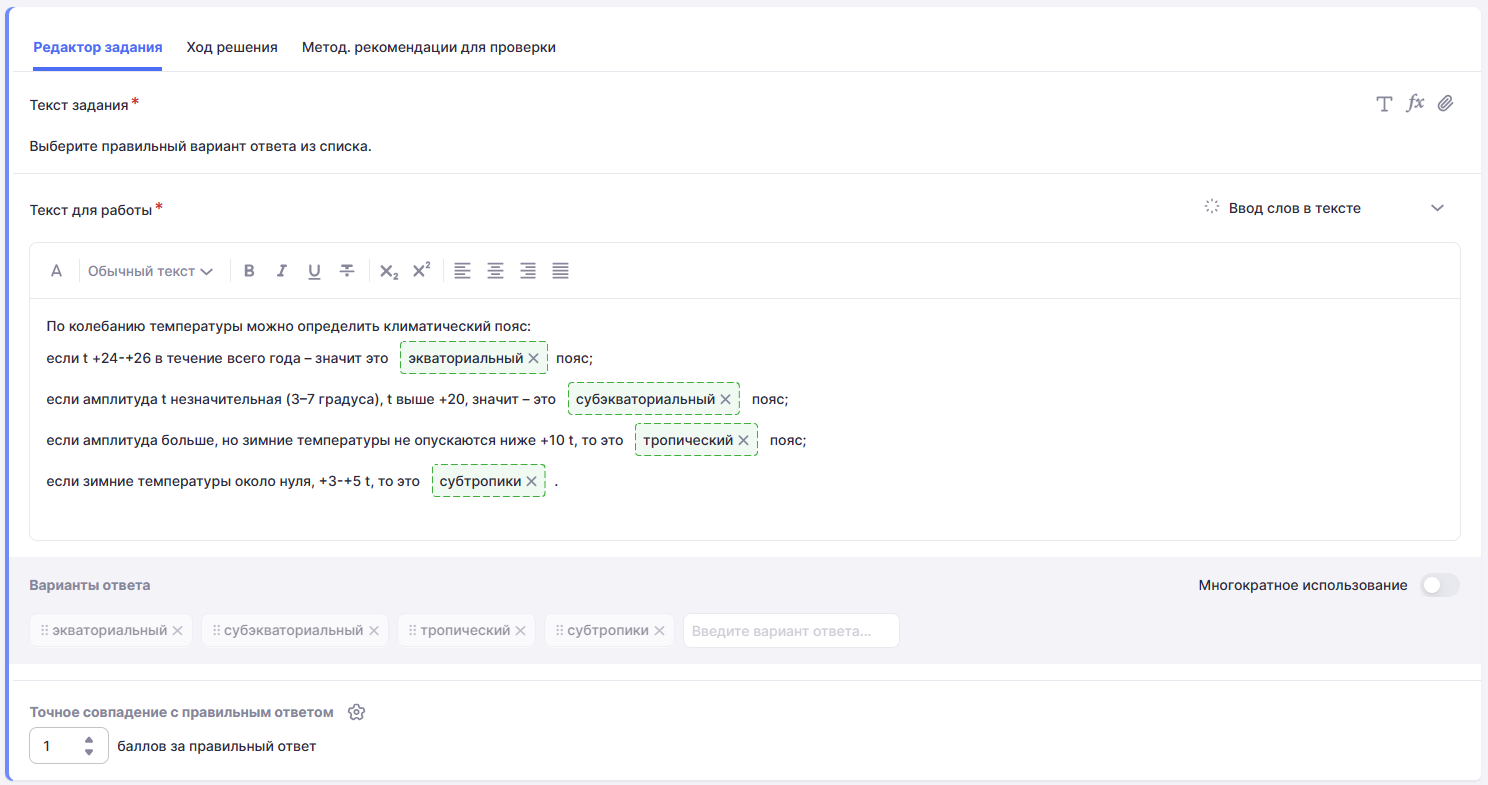Open the 'Обычный текст' style dropdown

click(x=150, y=271)
